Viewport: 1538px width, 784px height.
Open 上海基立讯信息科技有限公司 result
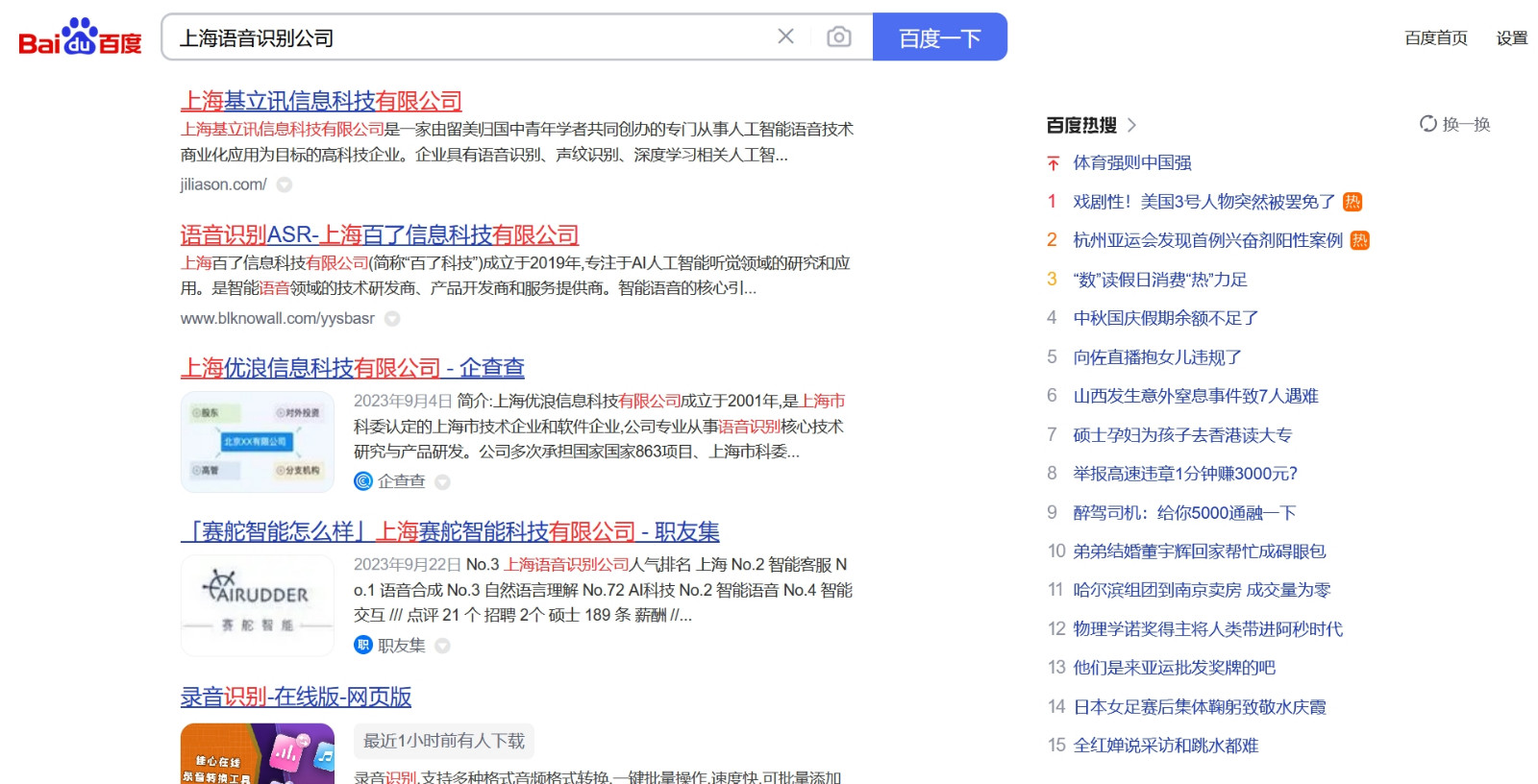pos(321,101)
